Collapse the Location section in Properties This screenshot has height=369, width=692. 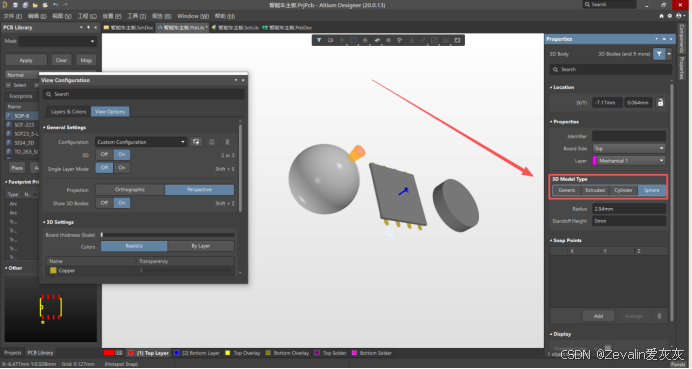pyautogui.click(x=551, y=87)
